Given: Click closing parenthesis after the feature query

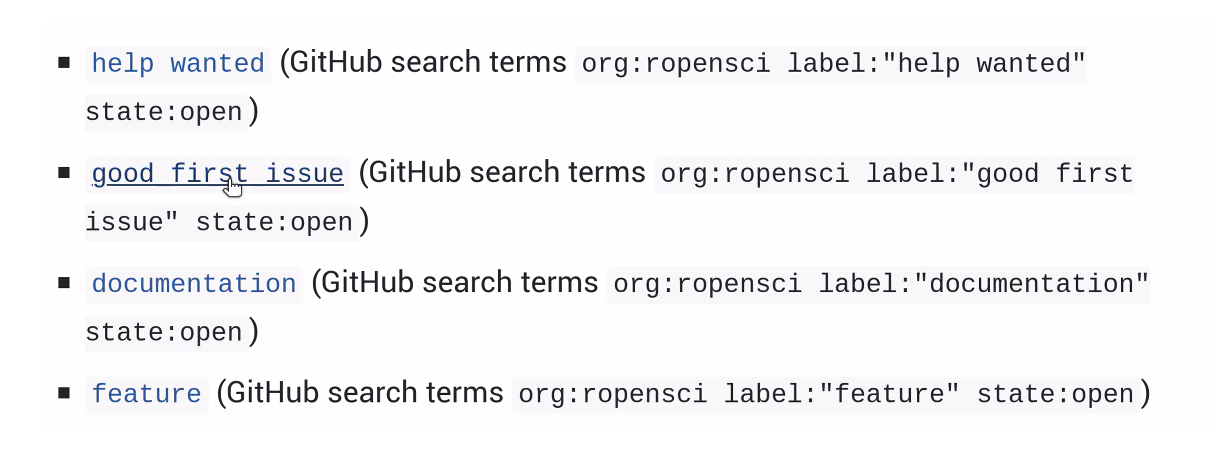Looking at the screenshot, I should [1146, 394].
